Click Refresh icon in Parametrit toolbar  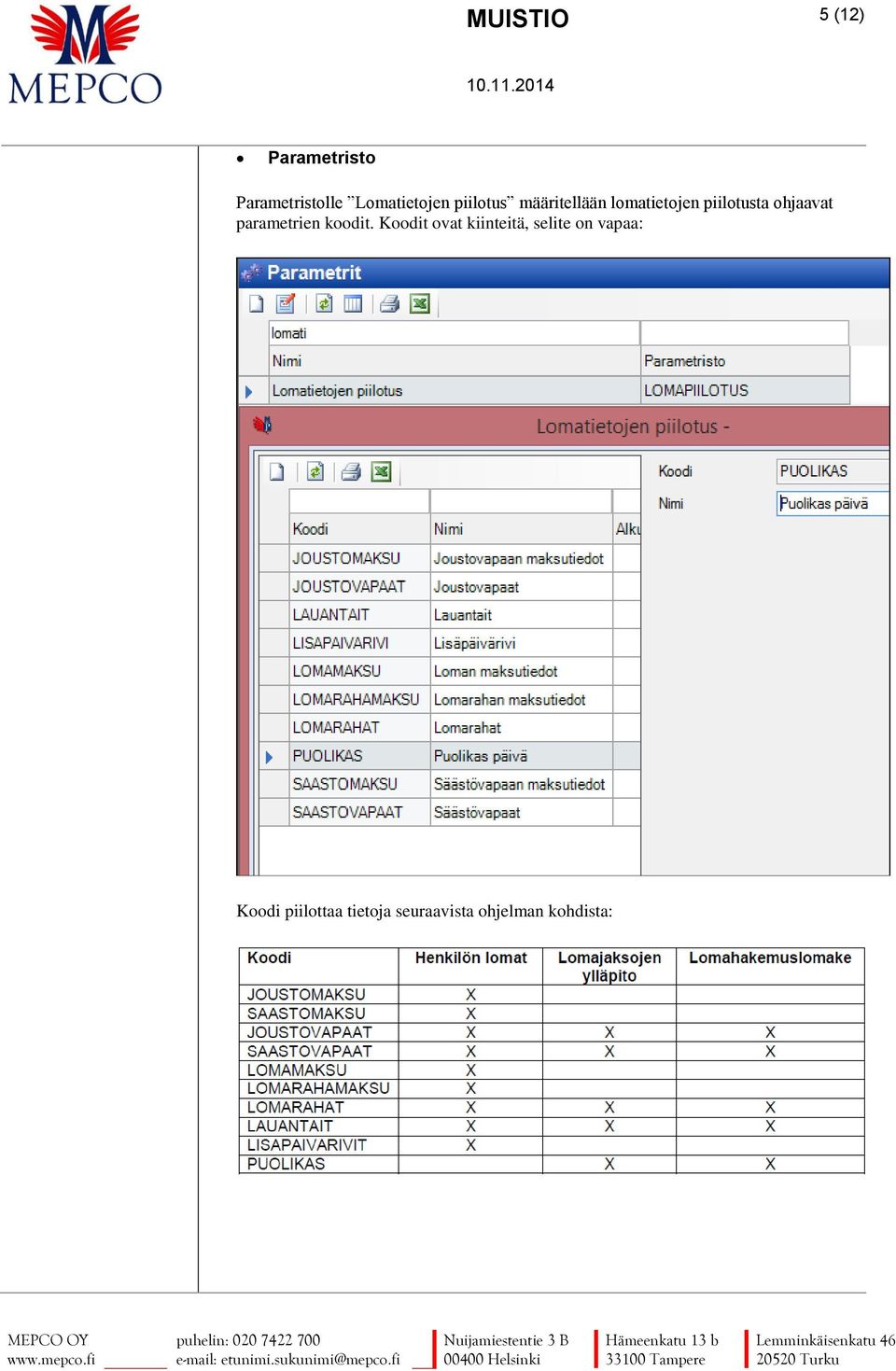click(324, 304)
